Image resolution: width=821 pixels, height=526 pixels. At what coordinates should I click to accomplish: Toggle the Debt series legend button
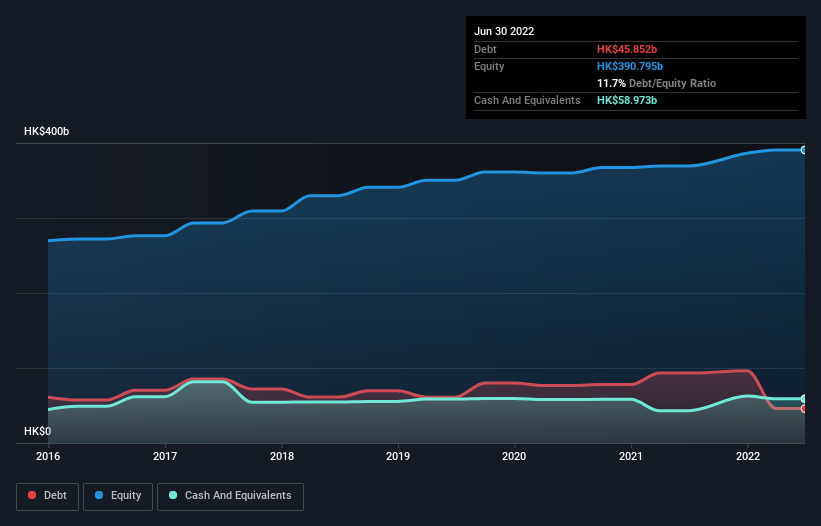pyautogui.click(x=48, y=496)
